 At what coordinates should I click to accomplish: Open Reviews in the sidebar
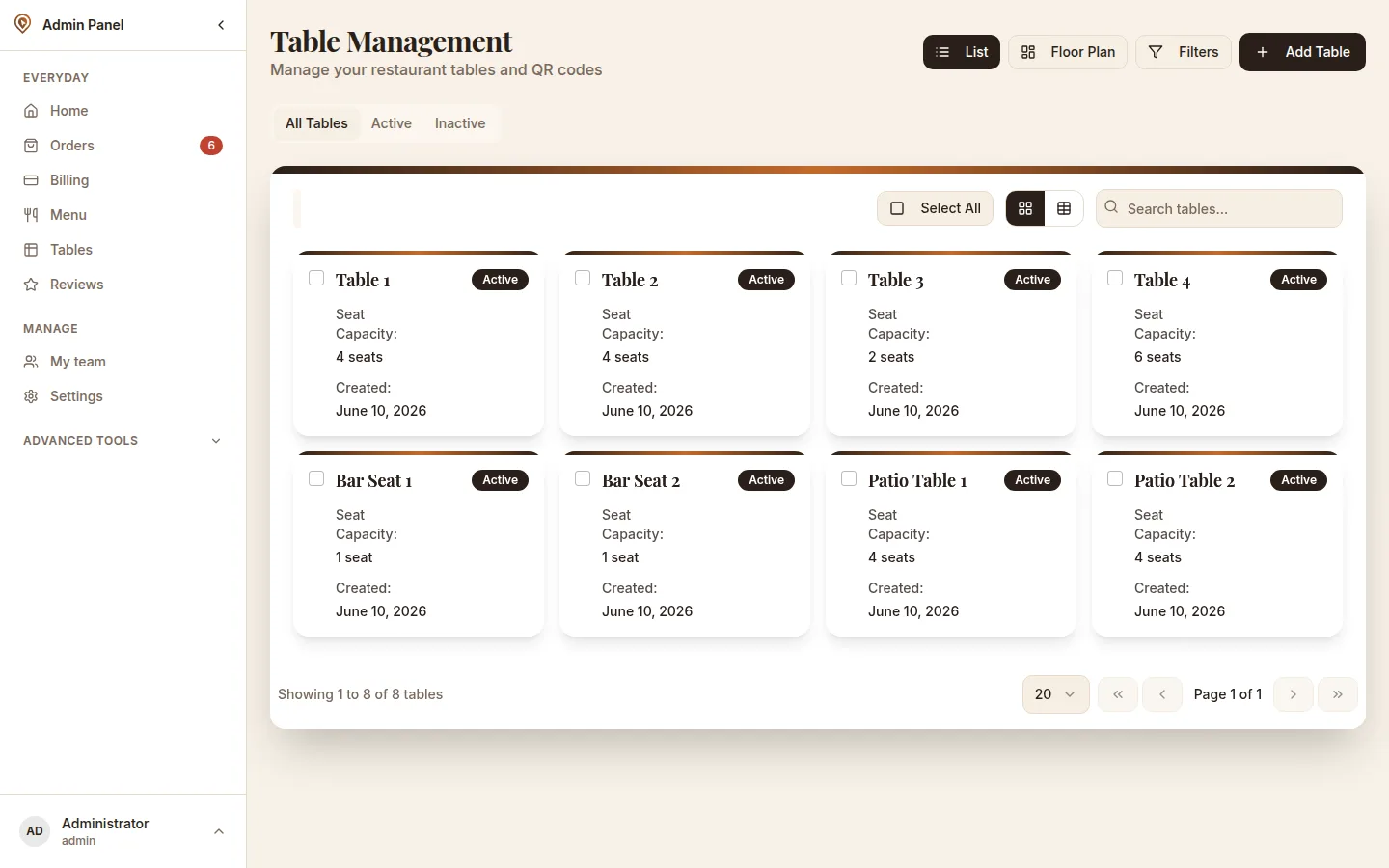point(123,285)
